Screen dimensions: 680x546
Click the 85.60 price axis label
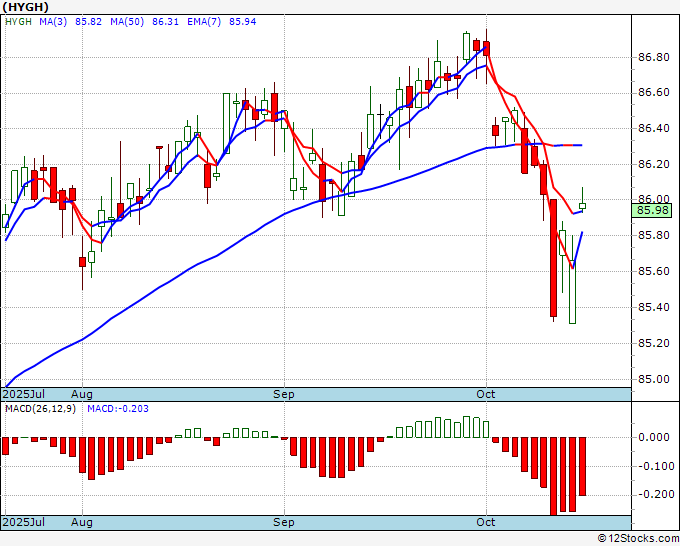pyautogui.click(x=653, y=271)
